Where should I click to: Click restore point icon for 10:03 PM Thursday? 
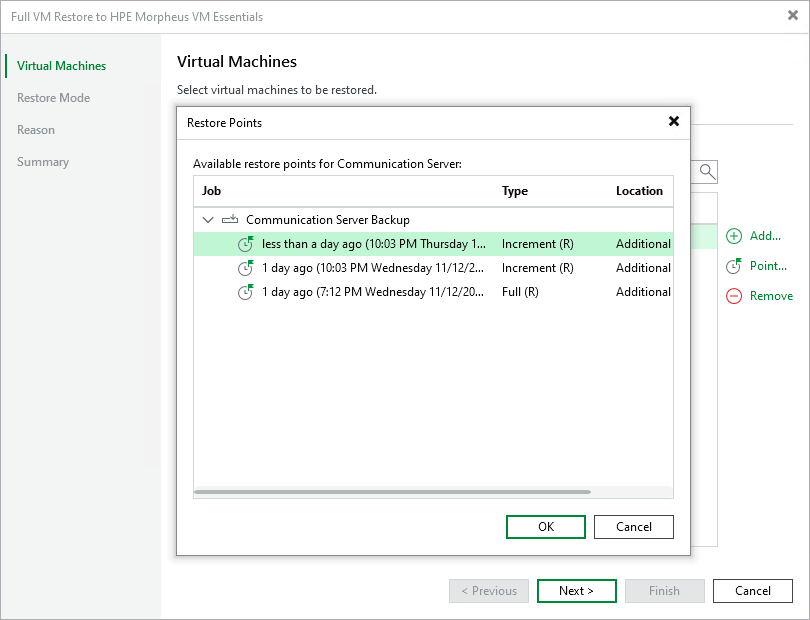(x=246, y=244)
